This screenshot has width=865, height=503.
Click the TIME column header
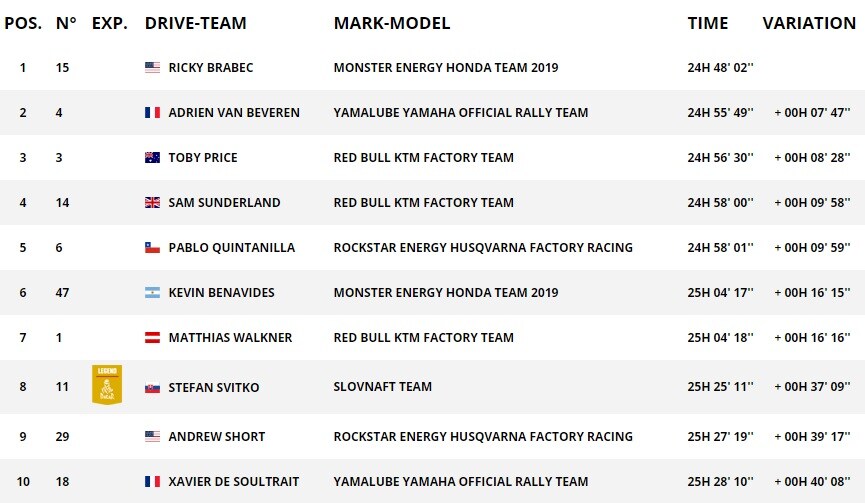708,23
